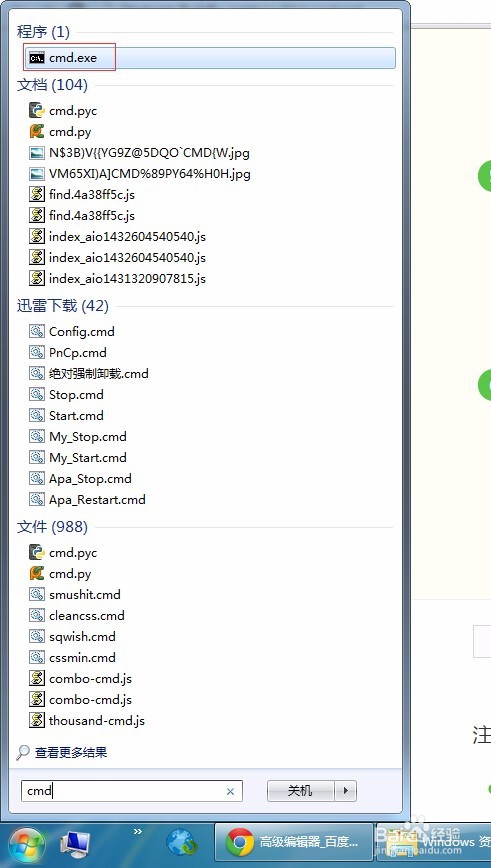The width and height of the screenshot is (491, 868).
Task: Open the 程序 (1) category header
Action: [x=43, y=32]
